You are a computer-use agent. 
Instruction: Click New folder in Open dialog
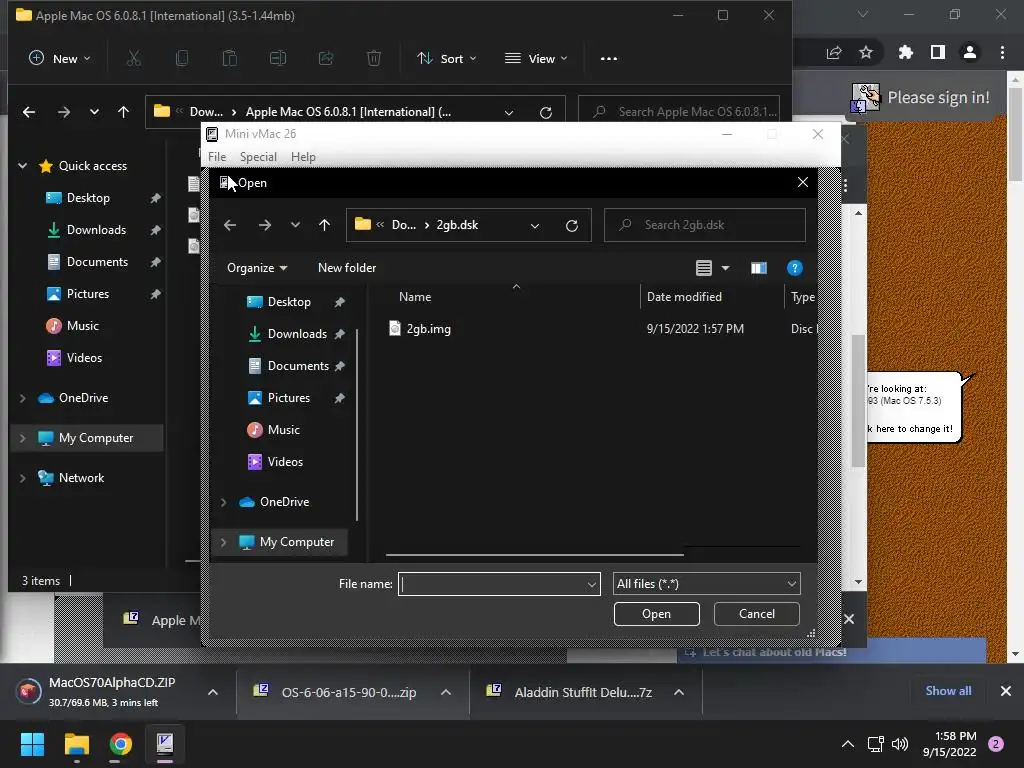[x=347, y=268]
